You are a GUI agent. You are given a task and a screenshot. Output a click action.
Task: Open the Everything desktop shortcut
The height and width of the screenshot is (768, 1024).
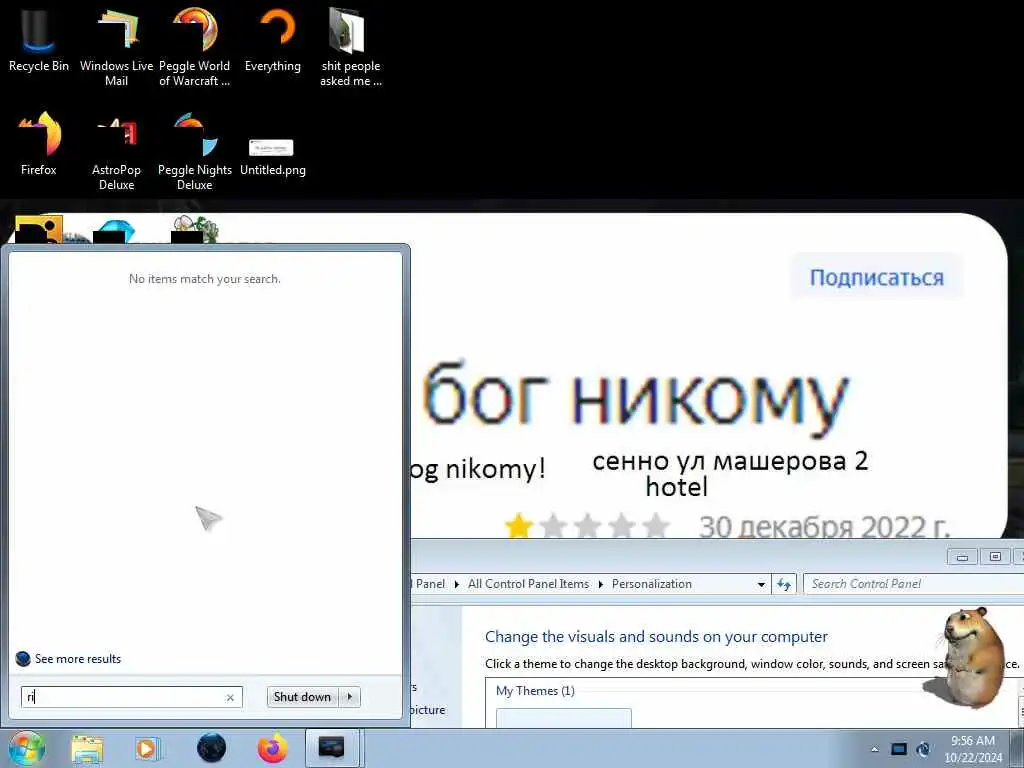(x=272, y=40)
